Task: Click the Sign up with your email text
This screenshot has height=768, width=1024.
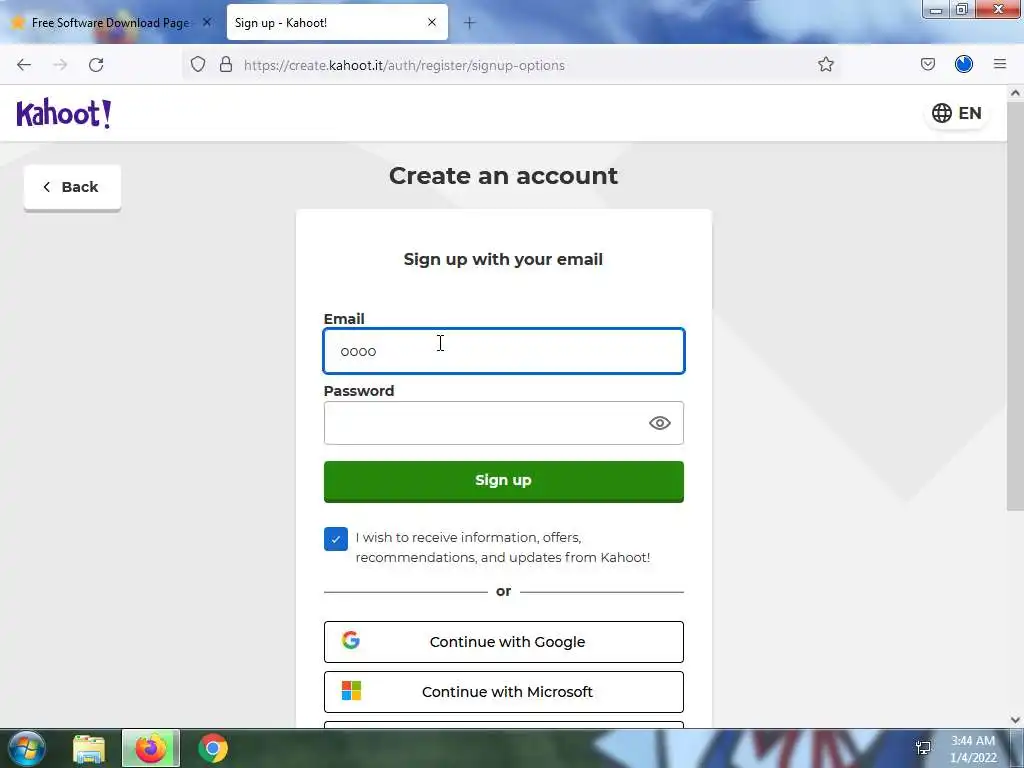Action: click(504, 259)
